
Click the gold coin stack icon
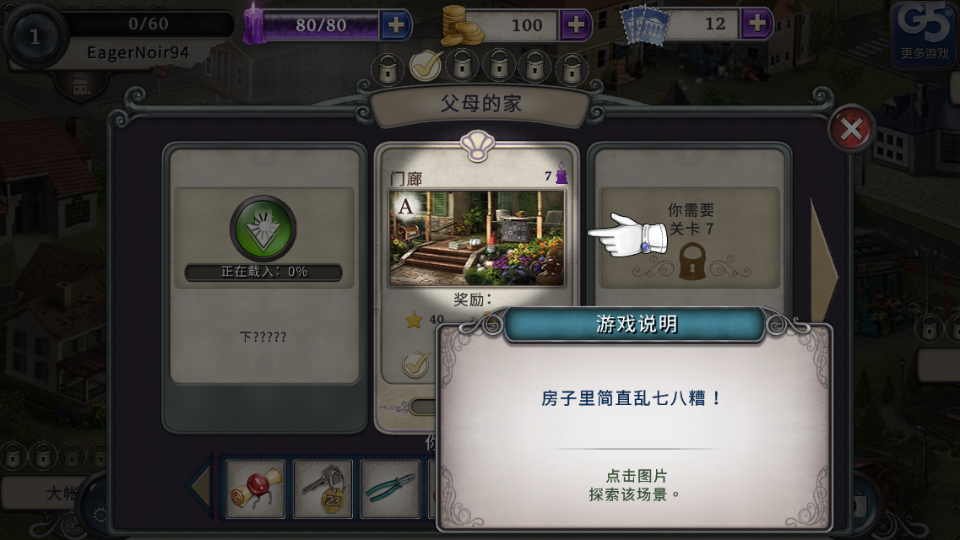(x=461, y=26)
